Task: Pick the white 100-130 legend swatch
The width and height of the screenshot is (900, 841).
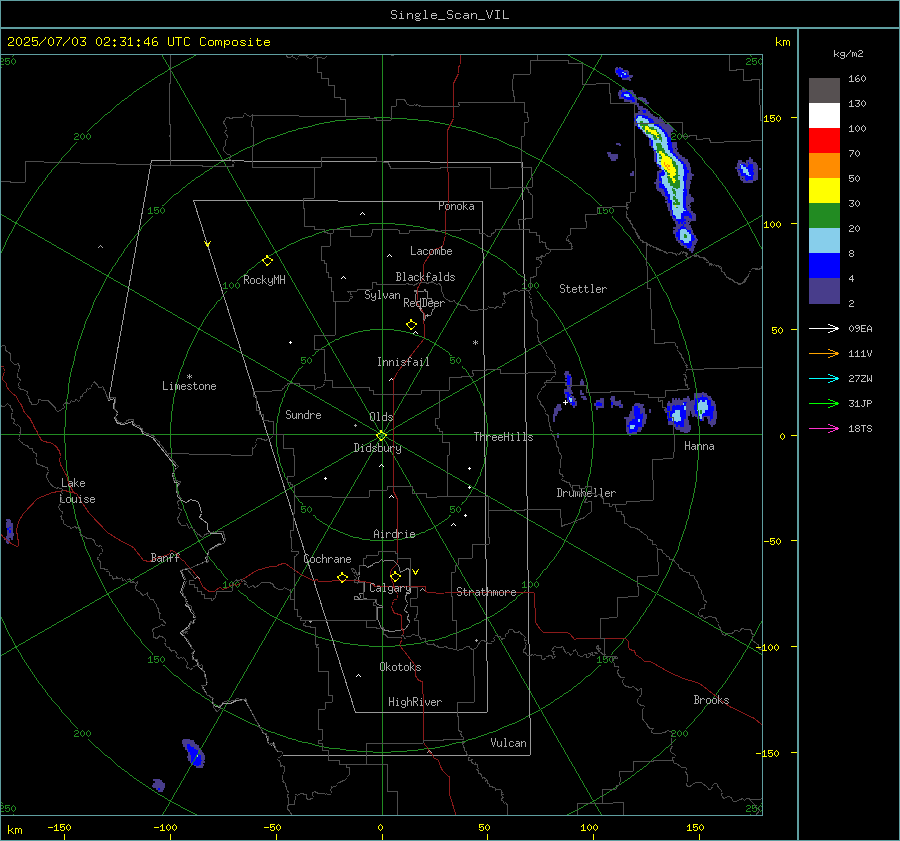Action: click(824, 115)
